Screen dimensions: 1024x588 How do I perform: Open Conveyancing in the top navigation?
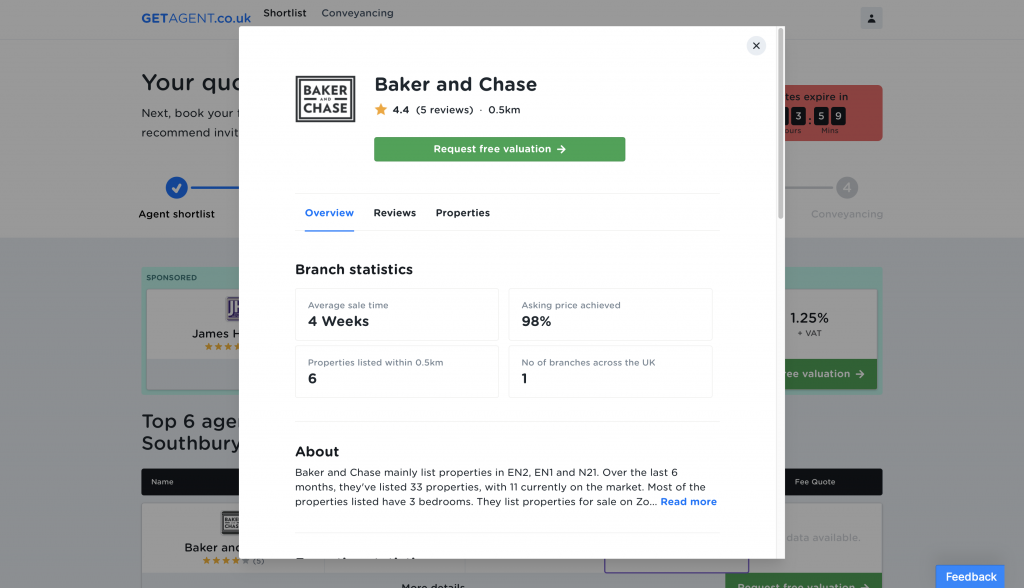point(357,13)
